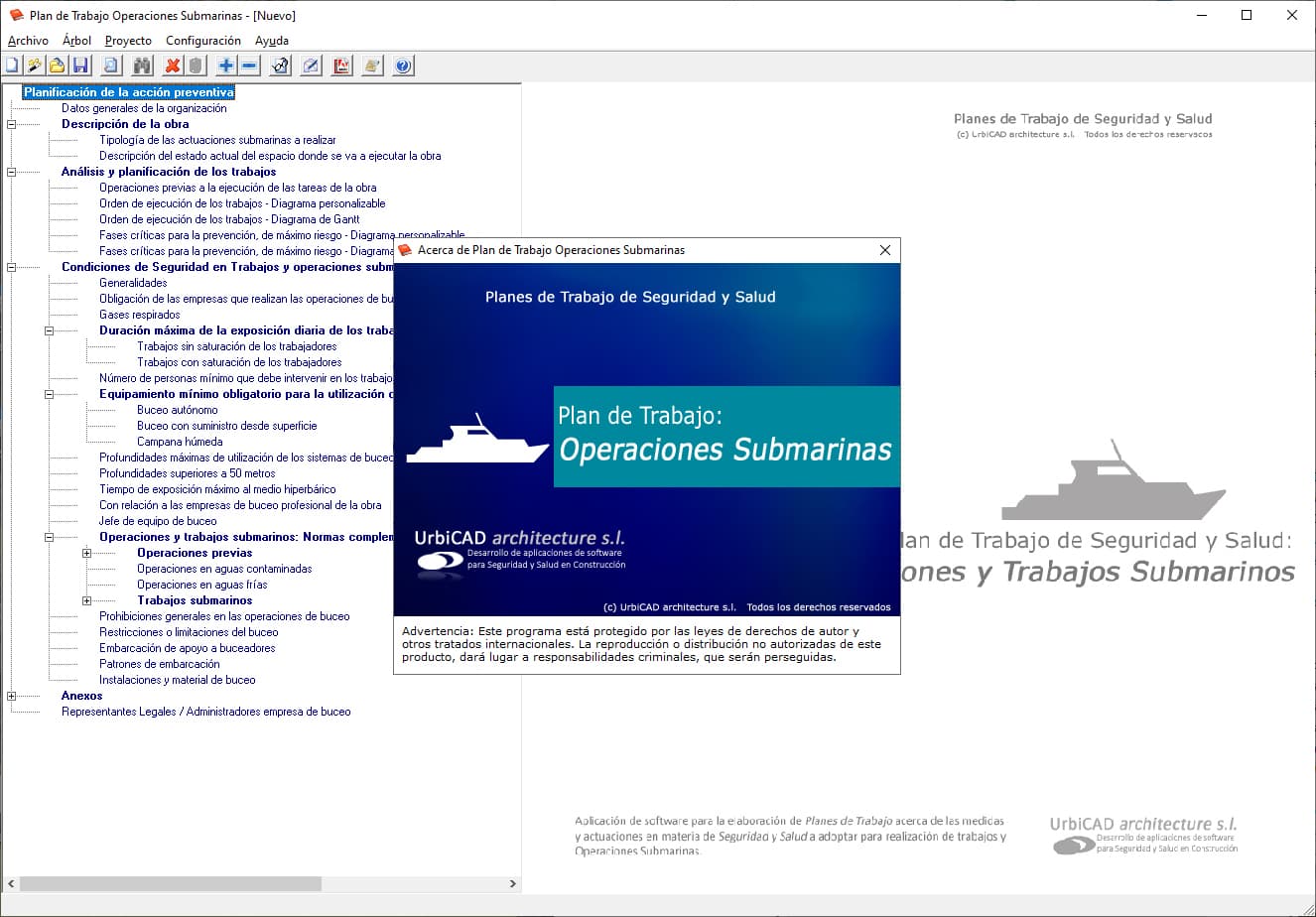The image size is (1316, 917).
Task: Select Orden de ejecución - Diagrama personalizable
Action: click(242, 203)
